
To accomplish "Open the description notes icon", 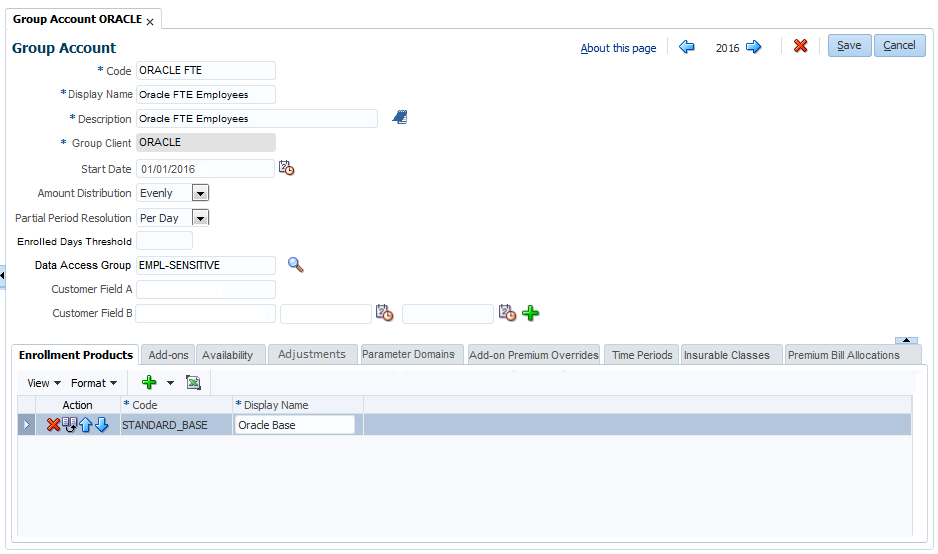I will (400, 117).
